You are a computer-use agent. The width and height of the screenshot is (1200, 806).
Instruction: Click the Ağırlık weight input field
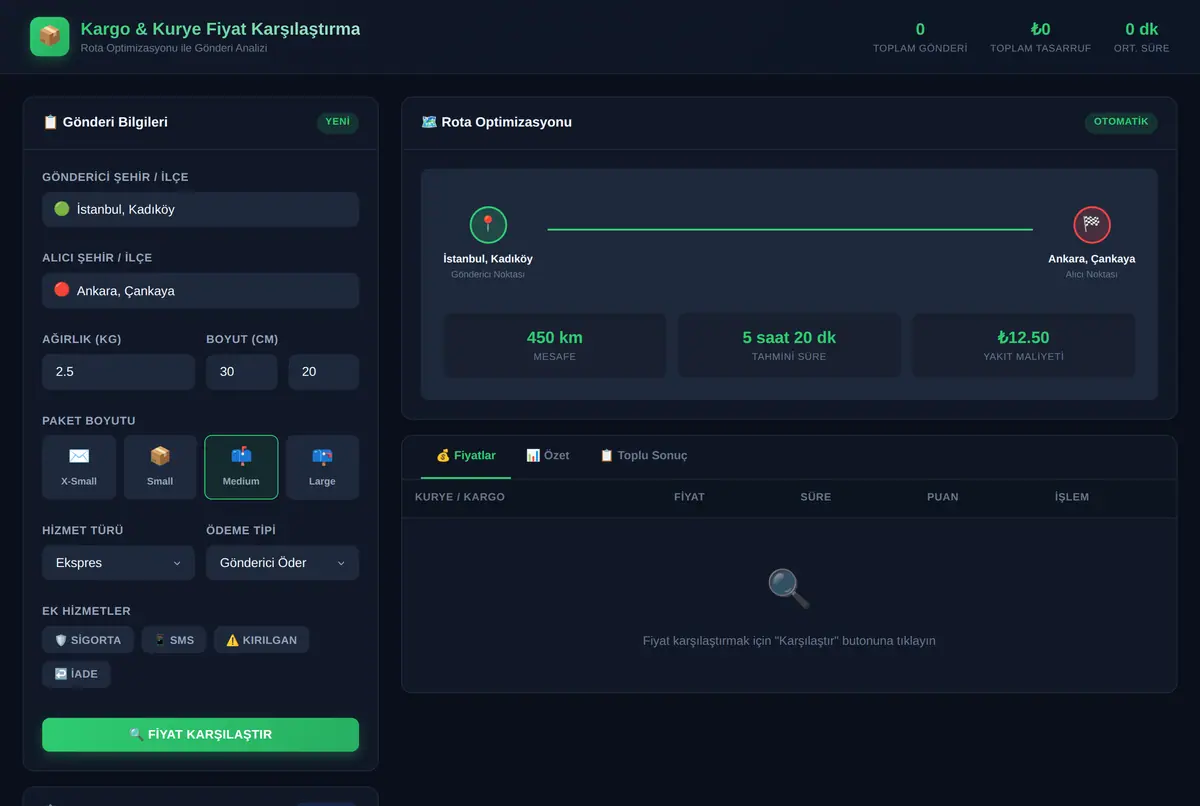[x=118, y=372]
